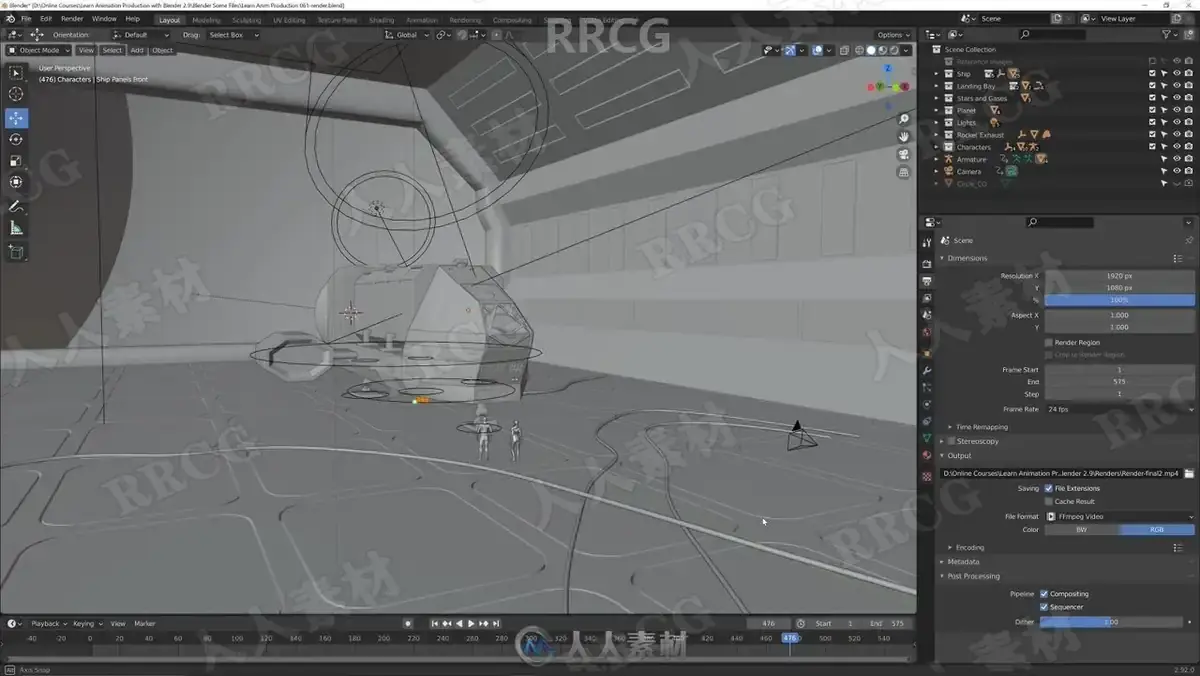Open the Edit menu

(x=46, y=19)
